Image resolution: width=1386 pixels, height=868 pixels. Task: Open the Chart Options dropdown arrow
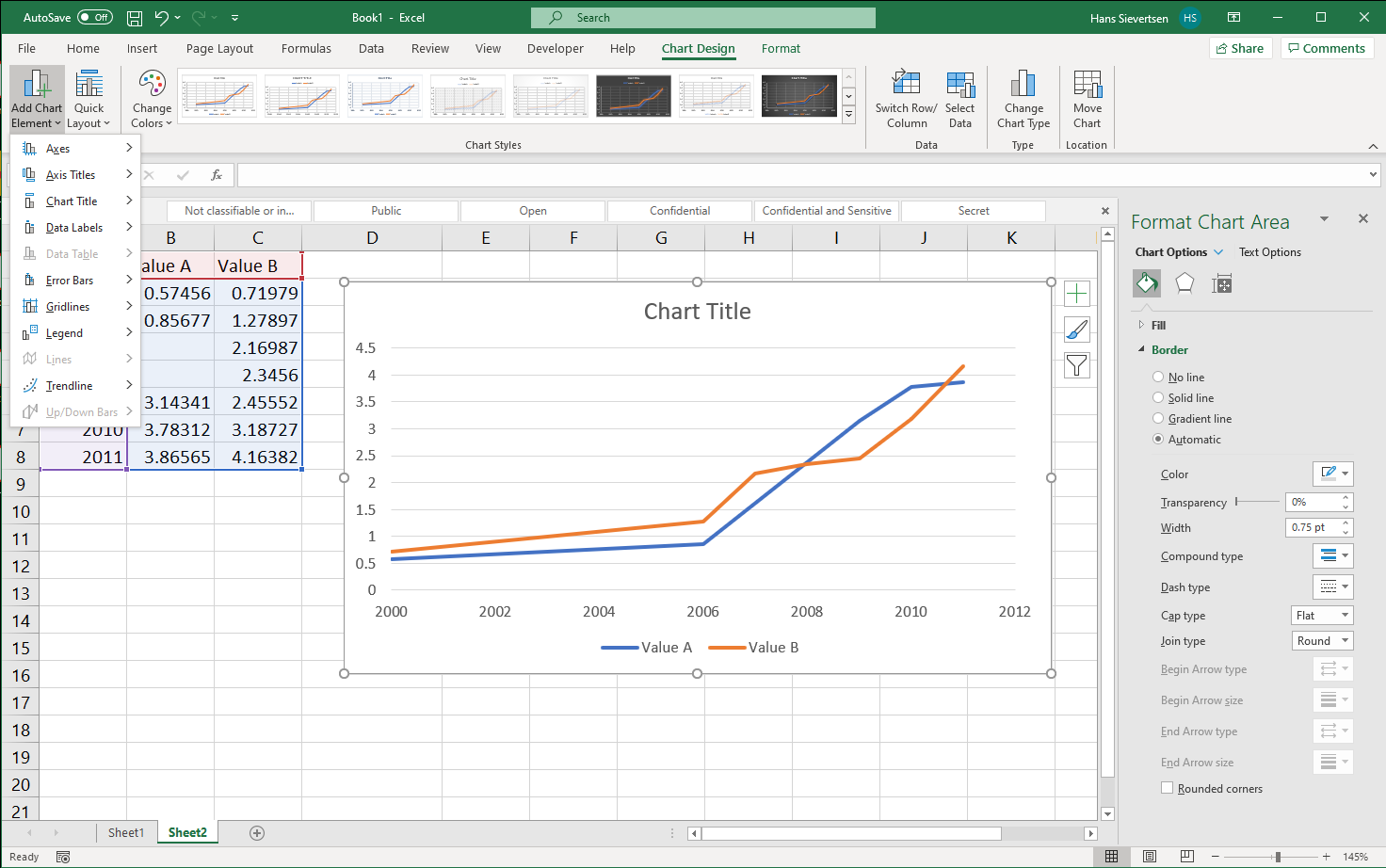pyautogui.click(x=1218, y=252)
